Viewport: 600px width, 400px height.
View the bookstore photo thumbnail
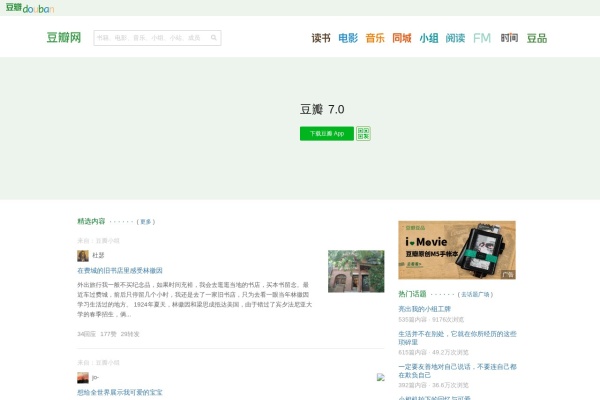356,271
